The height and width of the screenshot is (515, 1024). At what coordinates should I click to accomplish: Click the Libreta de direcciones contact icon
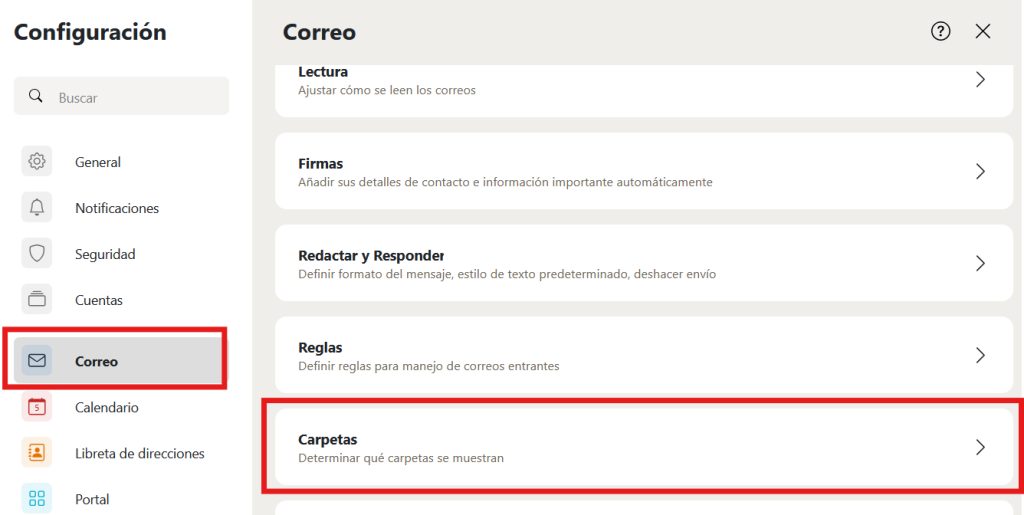coord(37,453)
